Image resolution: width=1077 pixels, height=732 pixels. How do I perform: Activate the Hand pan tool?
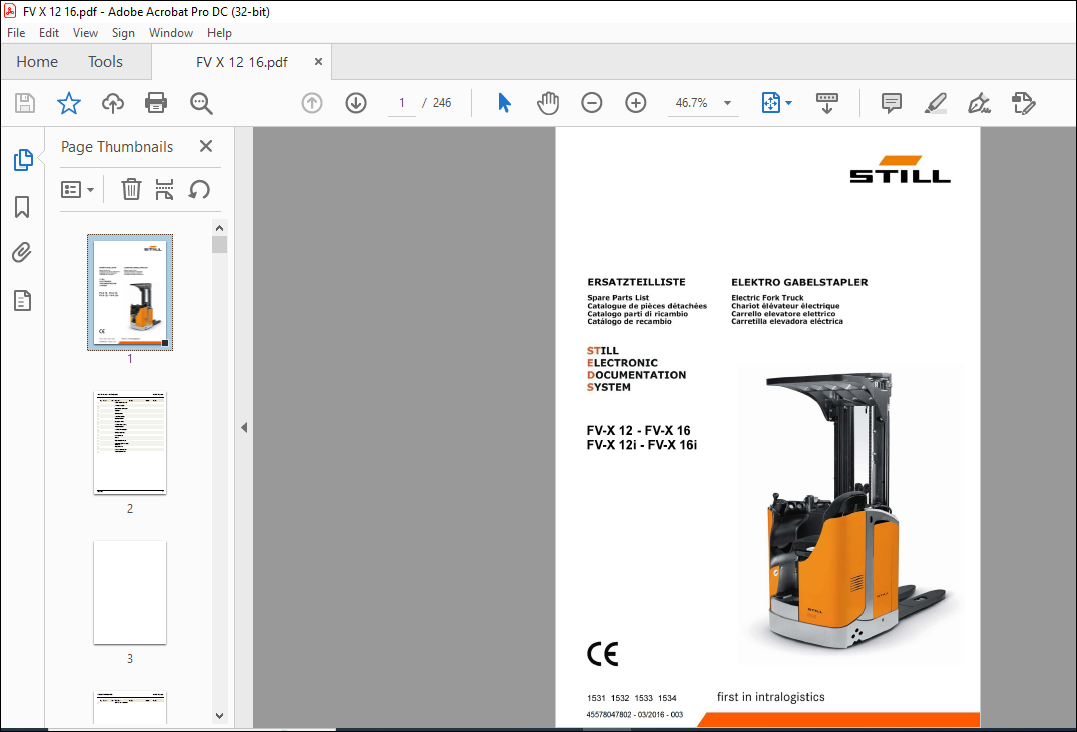[547, 103]
